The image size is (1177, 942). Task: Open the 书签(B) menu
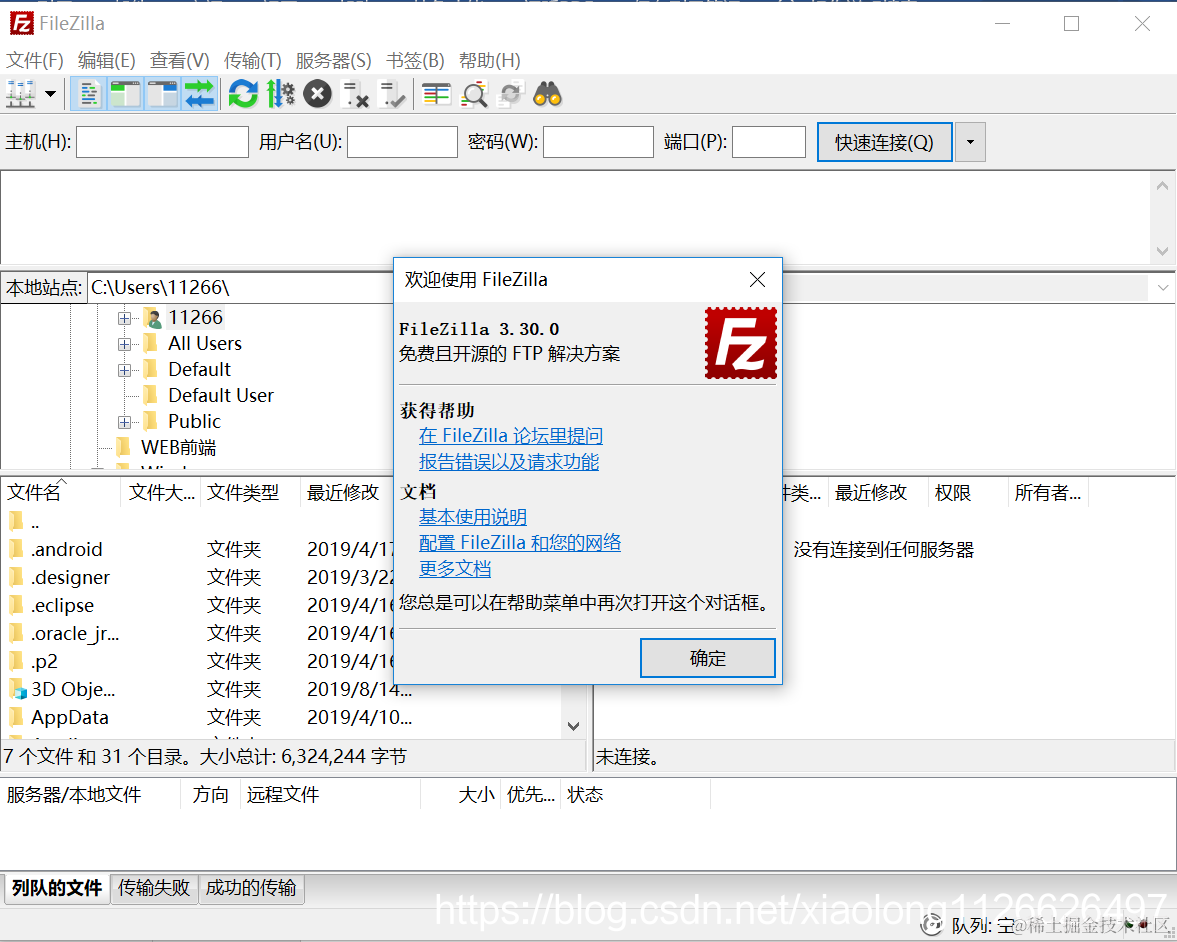coord(415,60)
